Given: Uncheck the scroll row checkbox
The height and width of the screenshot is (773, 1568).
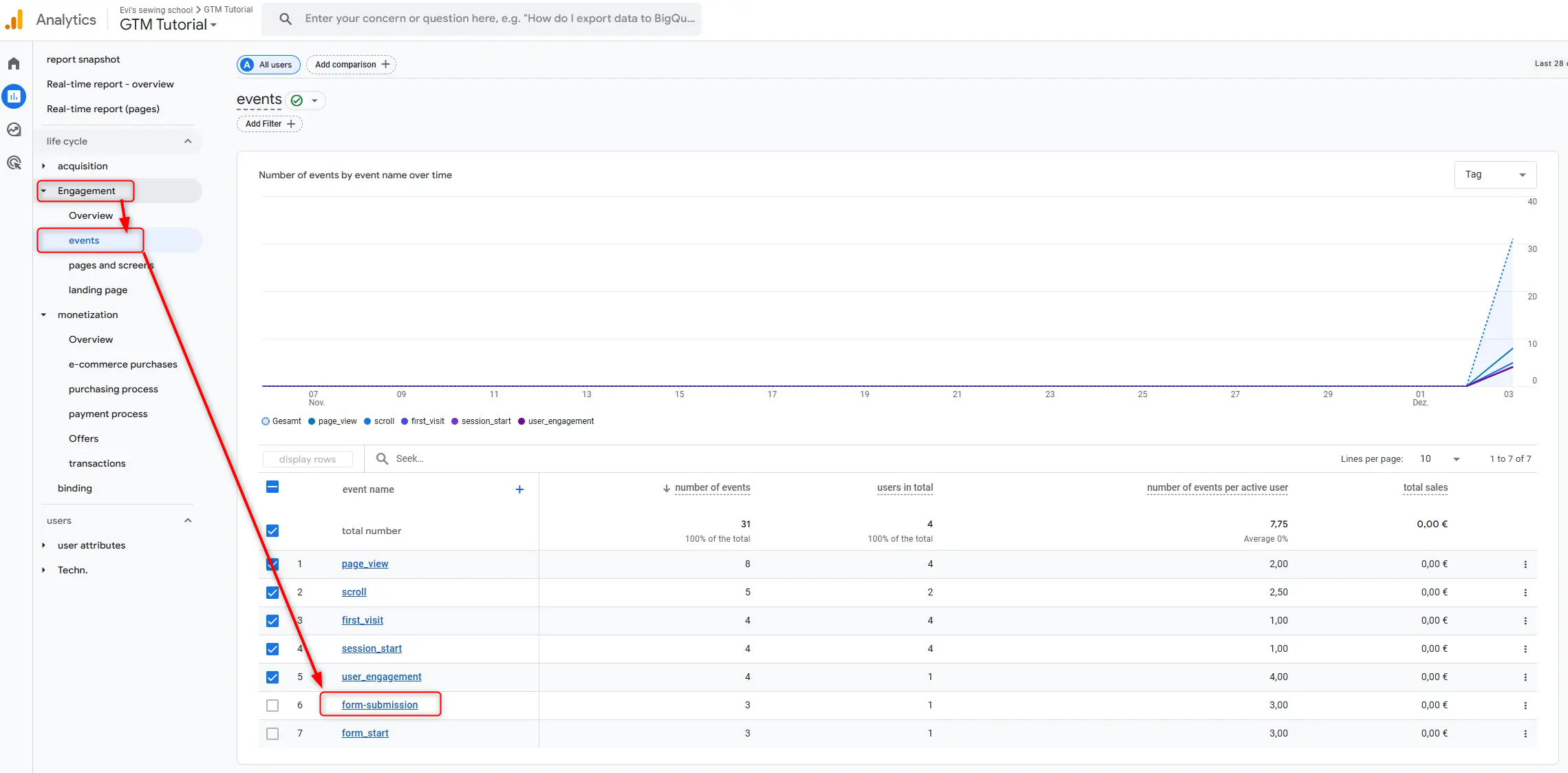Looking at the screenshot, I should pyautogui.click(x=272, y=593).
